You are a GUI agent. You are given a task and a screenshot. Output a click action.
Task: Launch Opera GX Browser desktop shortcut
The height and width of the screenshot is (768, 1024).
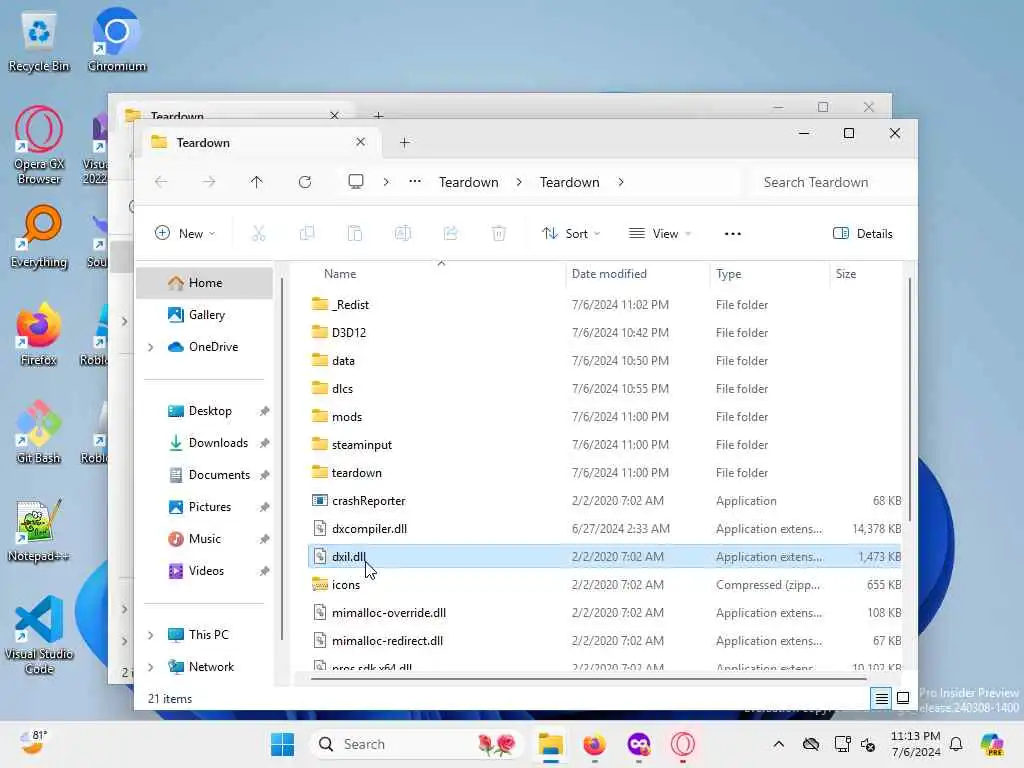coord(39,146)
